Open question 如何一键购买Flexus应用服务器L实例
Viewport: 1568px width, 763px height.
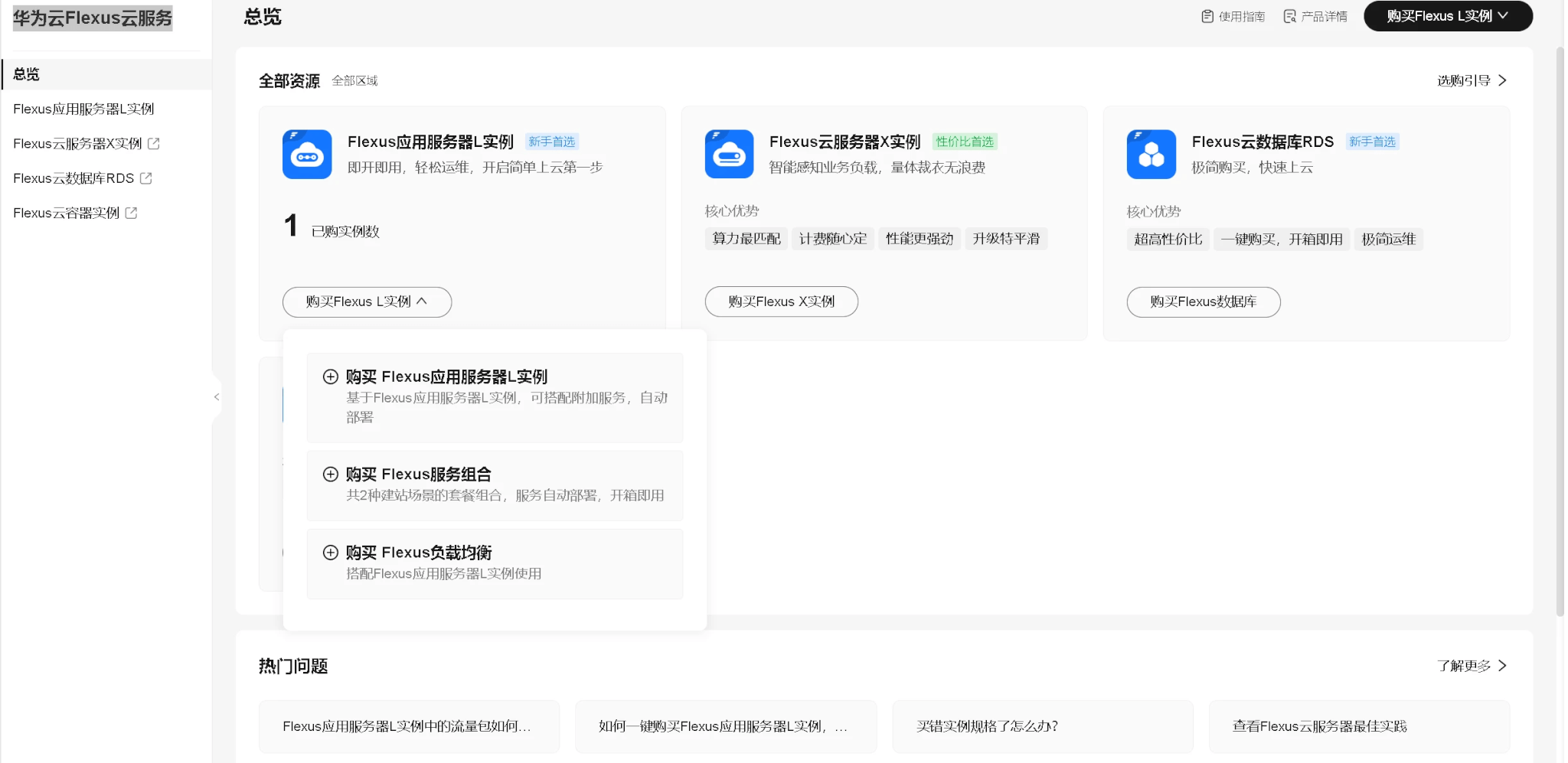point(726,726)
